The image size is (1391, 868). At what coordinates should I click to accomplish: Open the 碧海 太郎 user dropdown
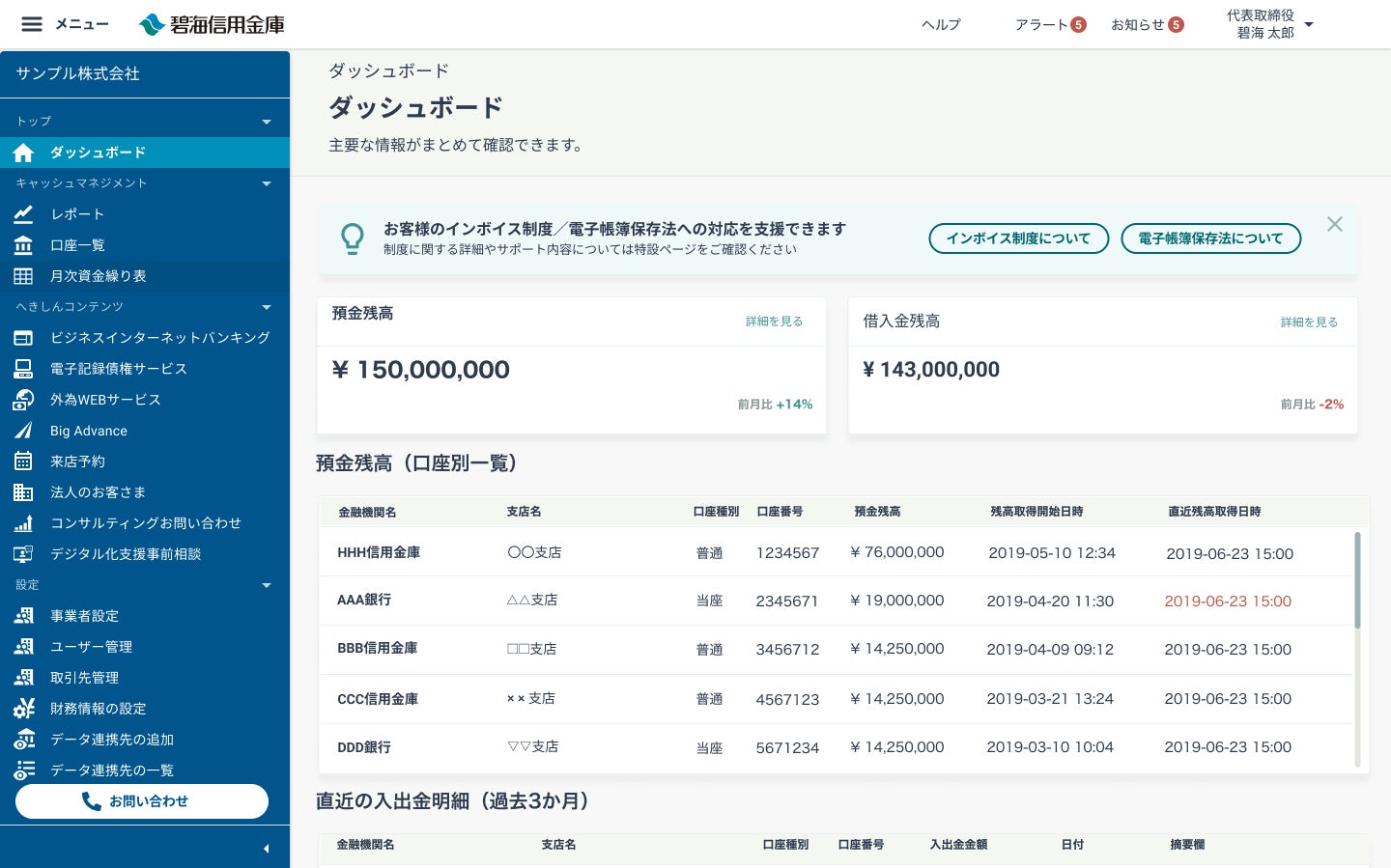(1309, 24)
